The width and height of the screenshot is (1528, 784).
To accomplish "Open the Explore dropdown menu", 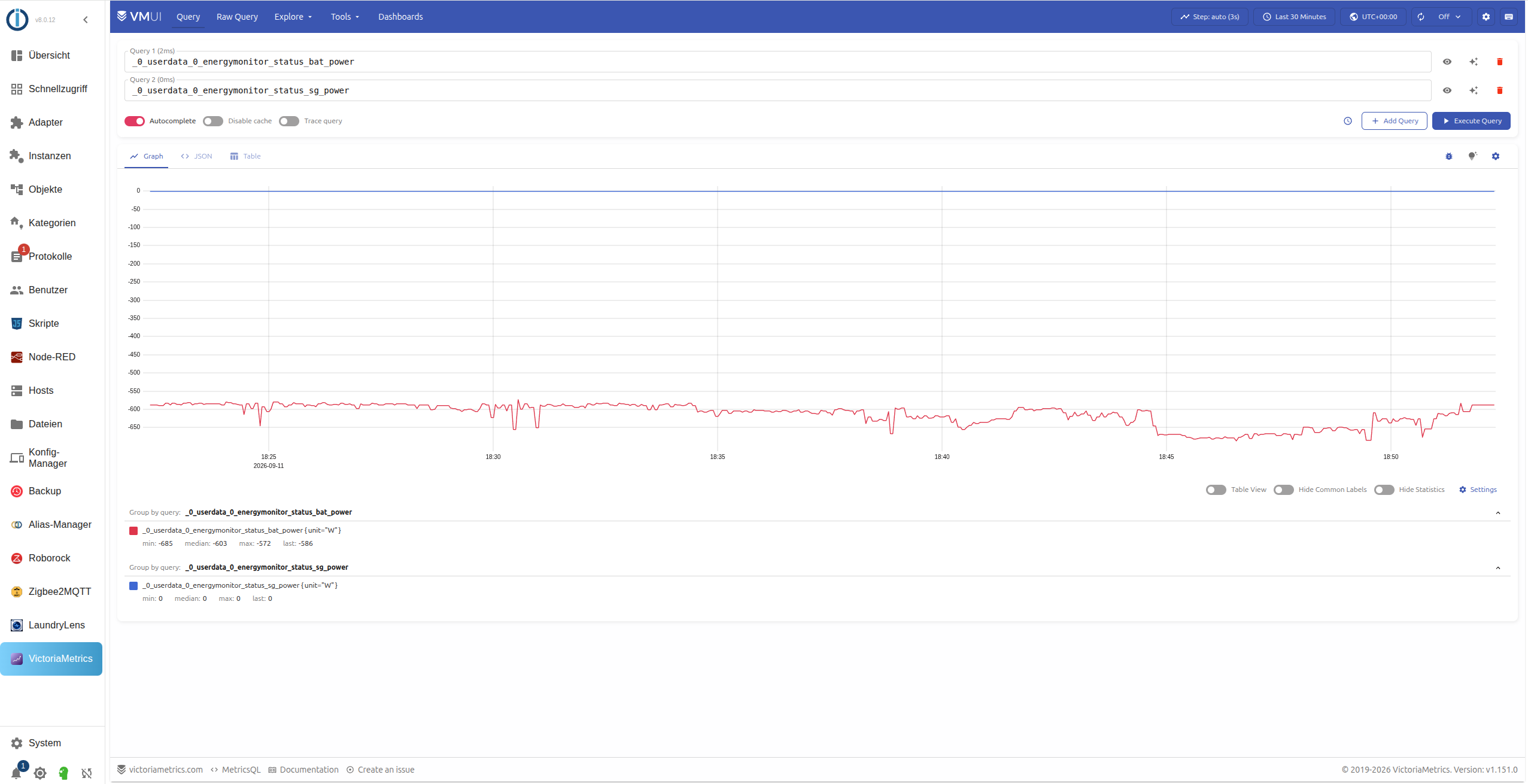I will pos(293,17).
